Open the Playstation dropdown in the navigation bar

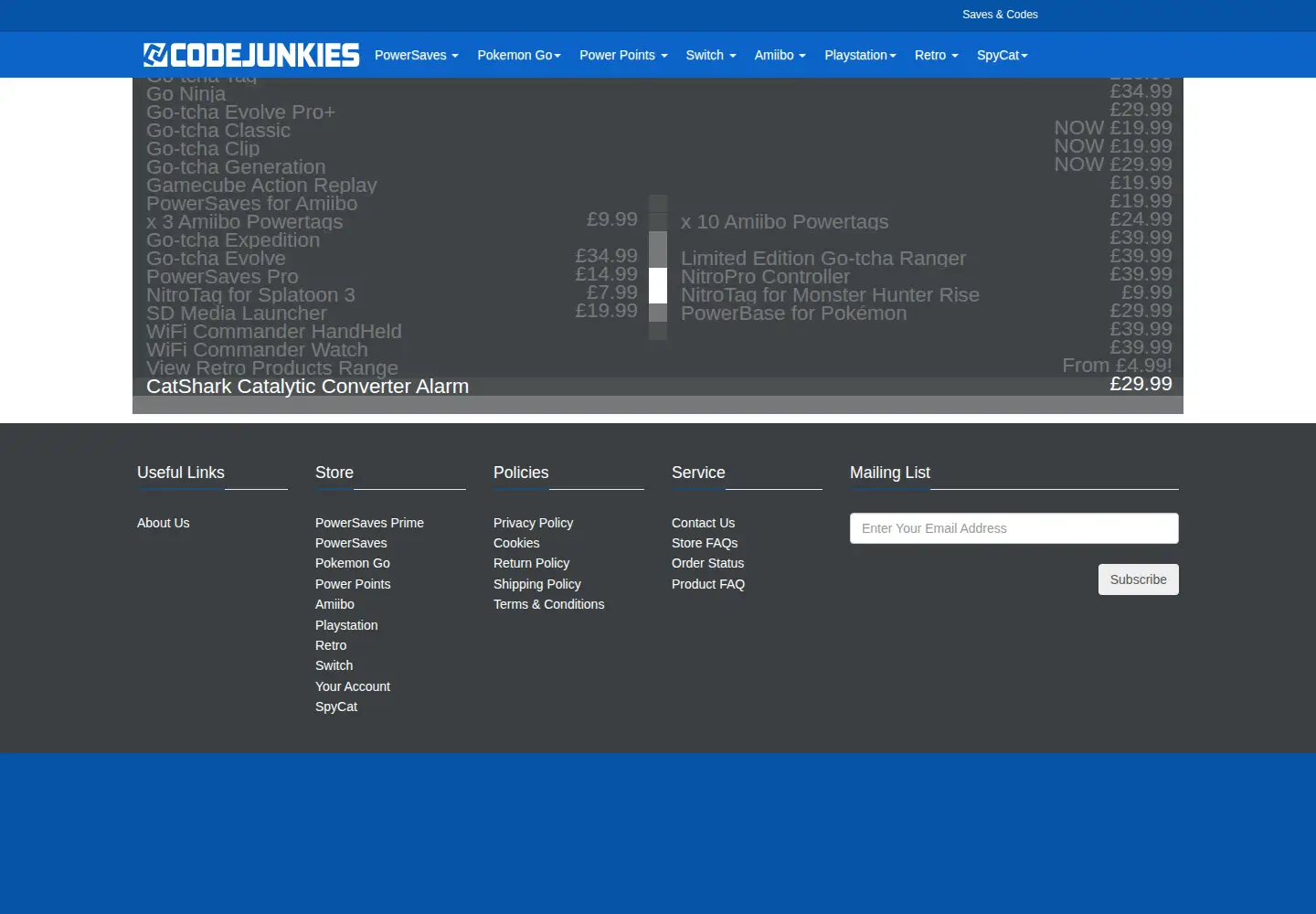(x=860, y=55)
